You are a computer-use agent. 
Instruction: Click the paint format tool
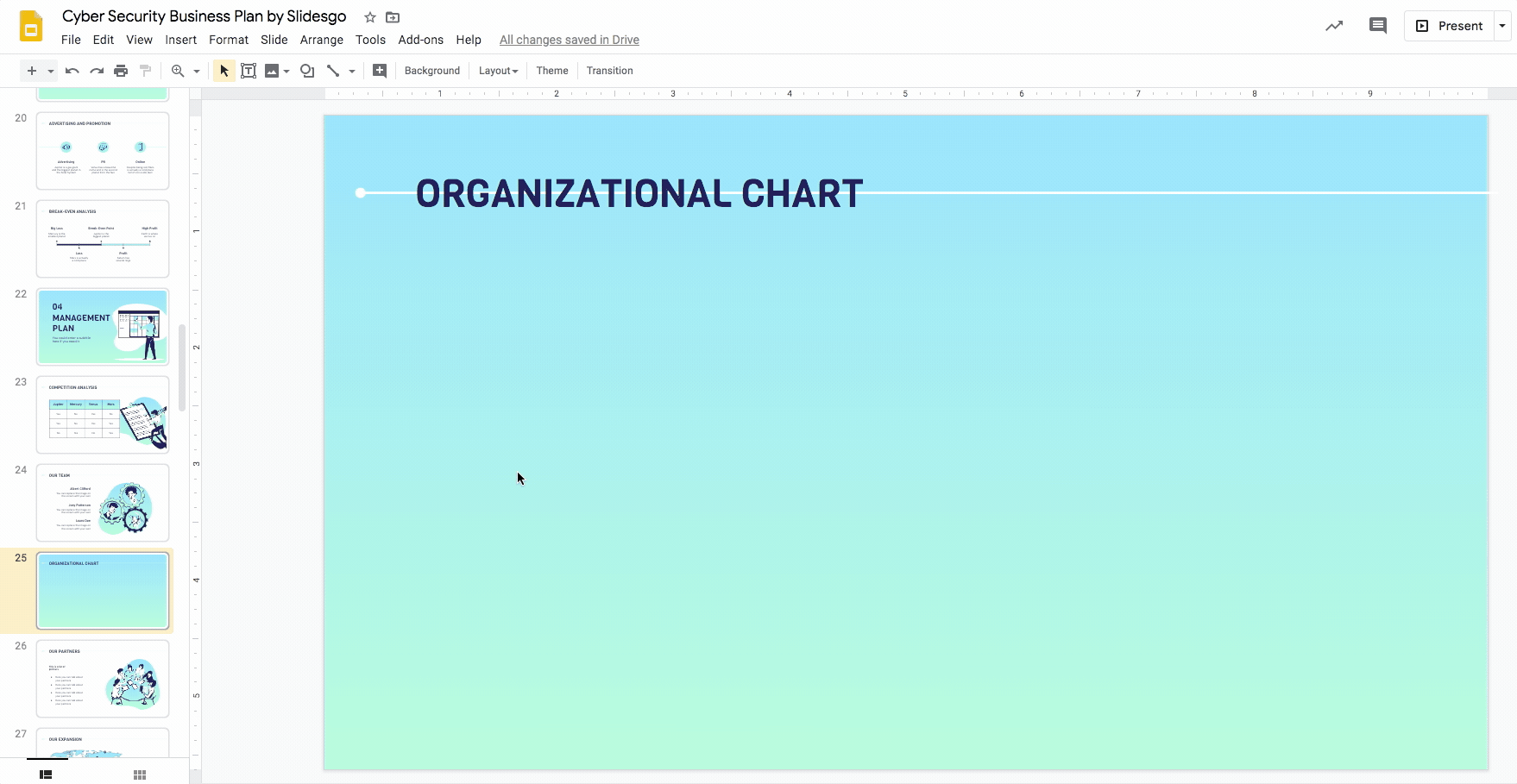coord(145,70)
